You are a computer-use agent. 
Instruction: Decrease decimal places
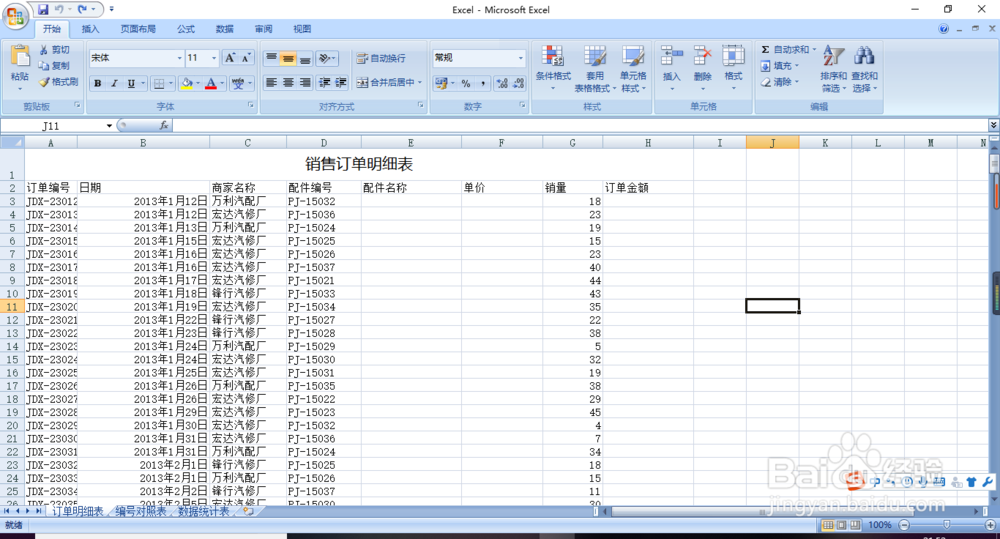(518, 84)
